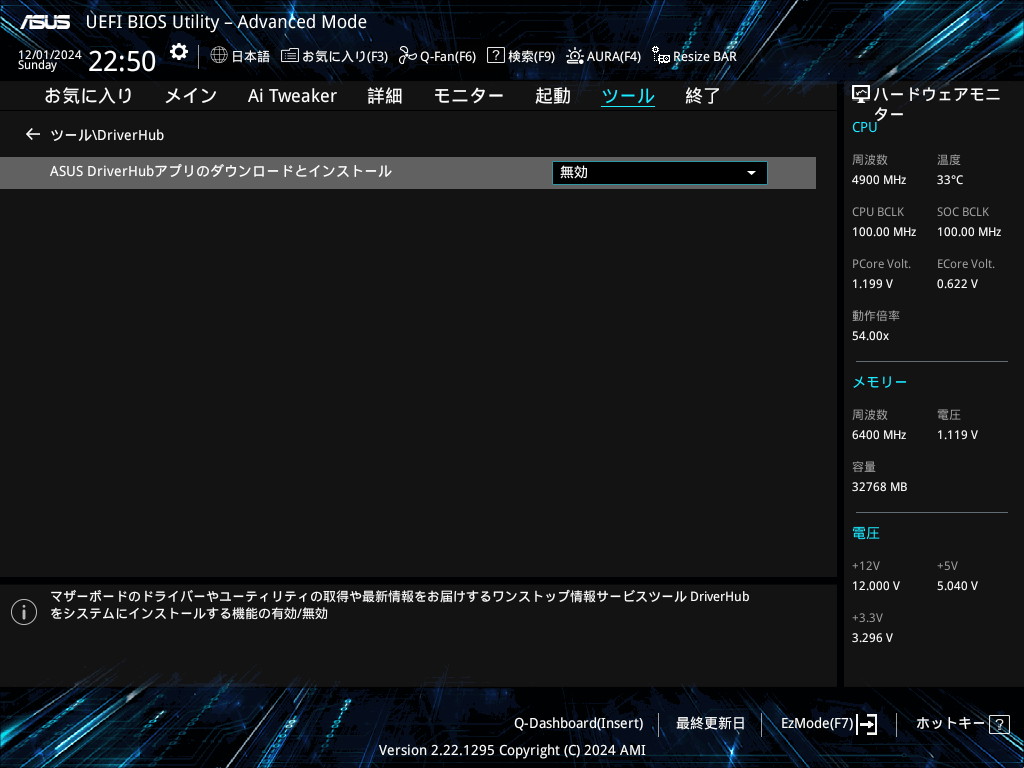Screen dimensions: 1024x768
Task: Click +12V value 12.000 V
Action: pyautogui.click(x=876, y=586)
